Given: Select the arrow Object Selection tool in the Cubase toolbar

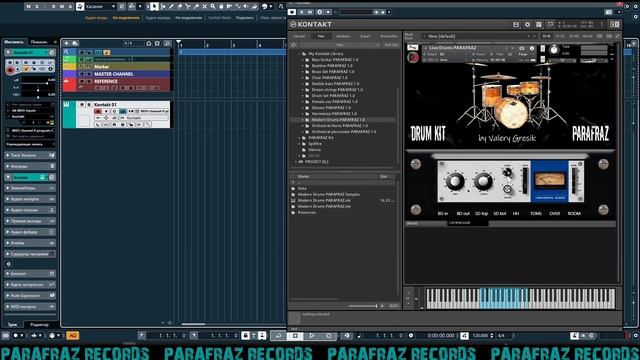Looking at the screenshot, I should (154, 7).
